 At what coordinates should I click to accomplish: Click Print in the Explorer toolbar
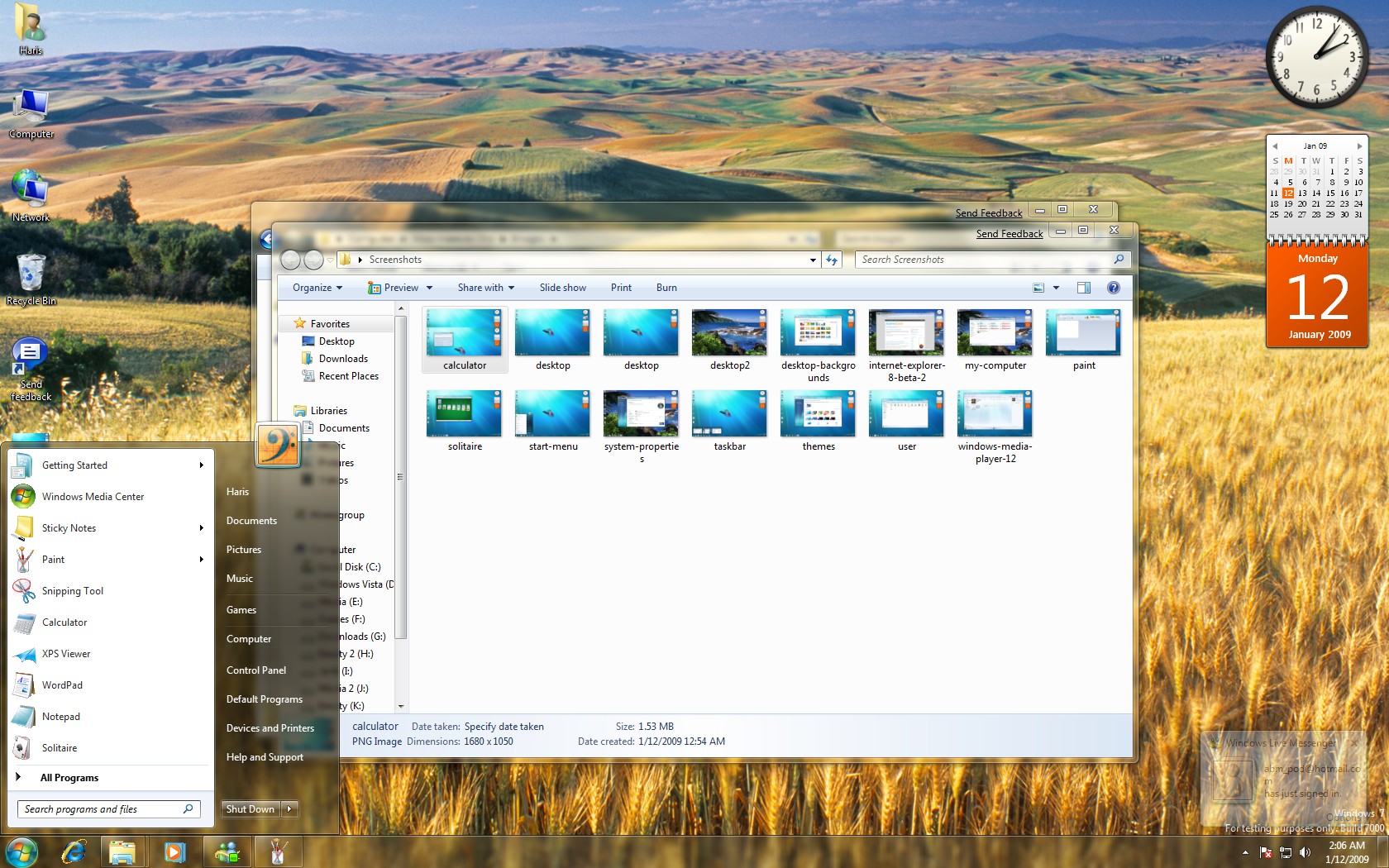(x=621, y=288)
